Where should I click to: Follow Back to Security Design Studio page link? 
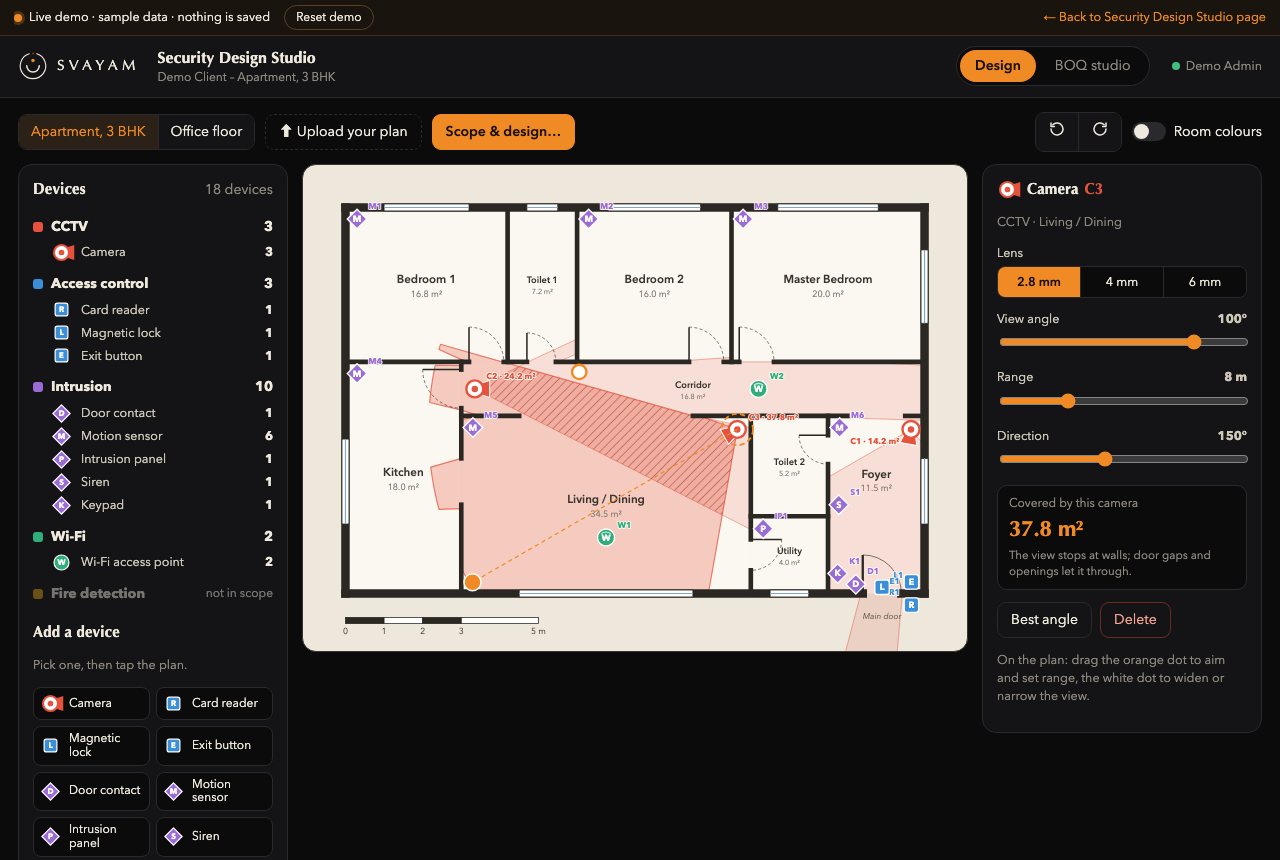coord(1154,17)
